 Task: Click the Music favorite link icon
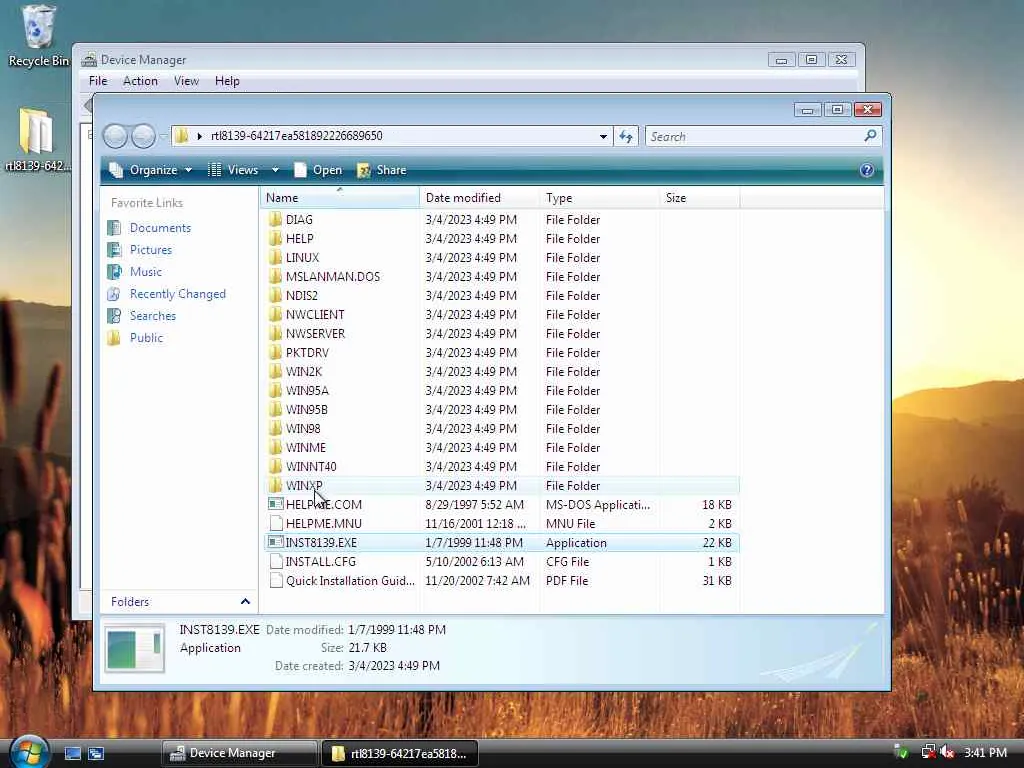114,271
